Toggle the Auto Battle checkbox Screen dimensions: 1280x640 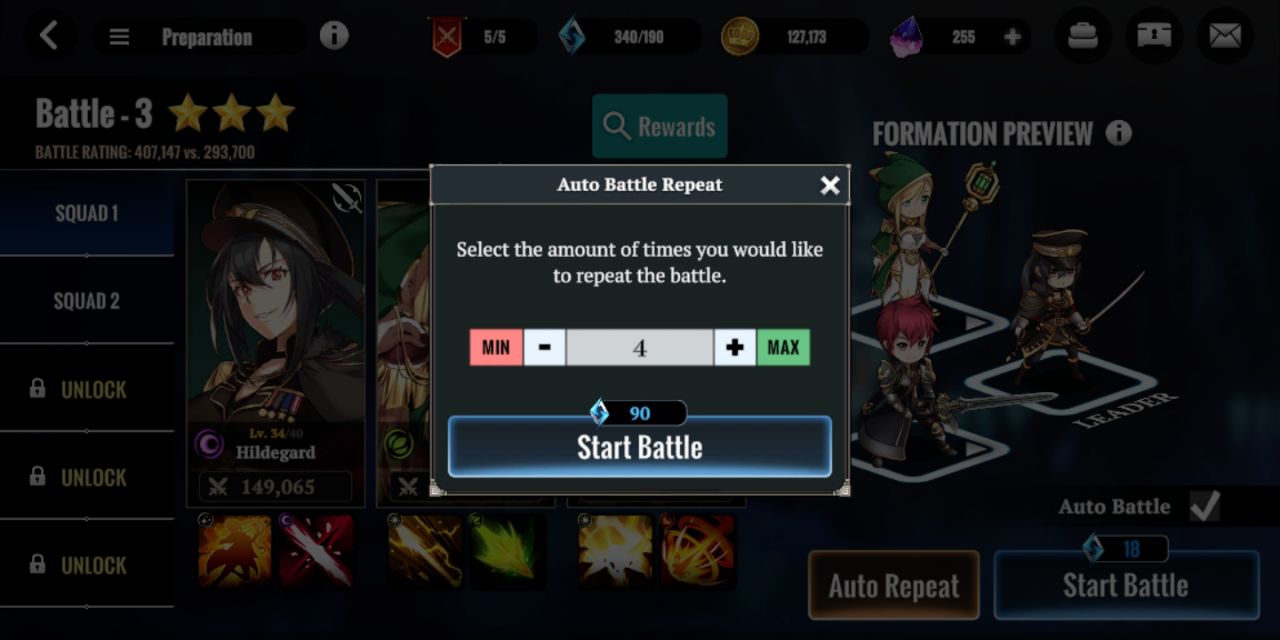1204,506
